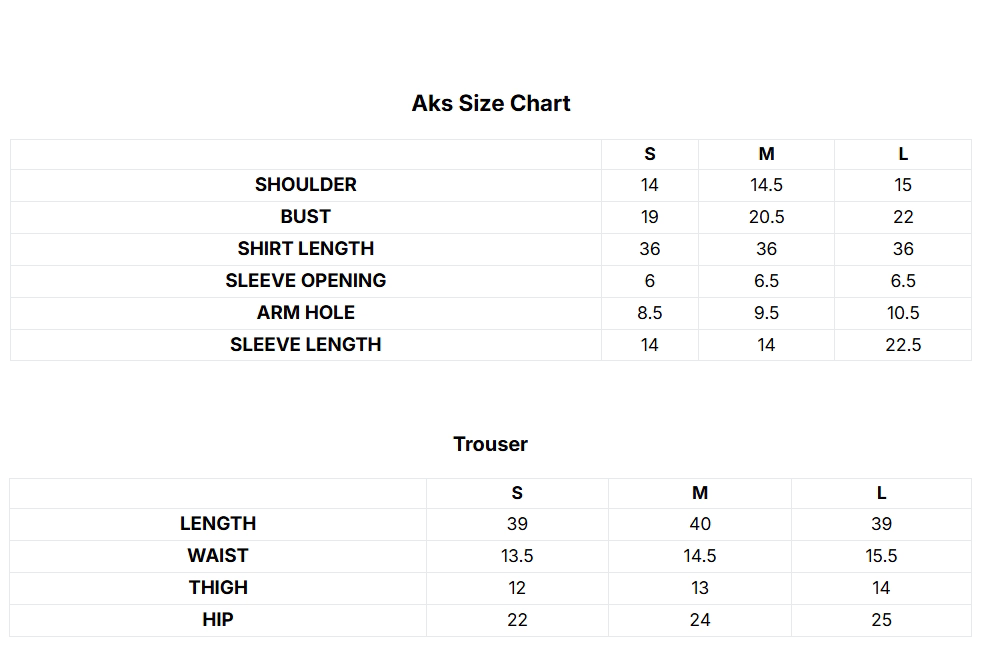Select the 10.5 arm hole value
The image size is (990, 656).
[903, 313]
